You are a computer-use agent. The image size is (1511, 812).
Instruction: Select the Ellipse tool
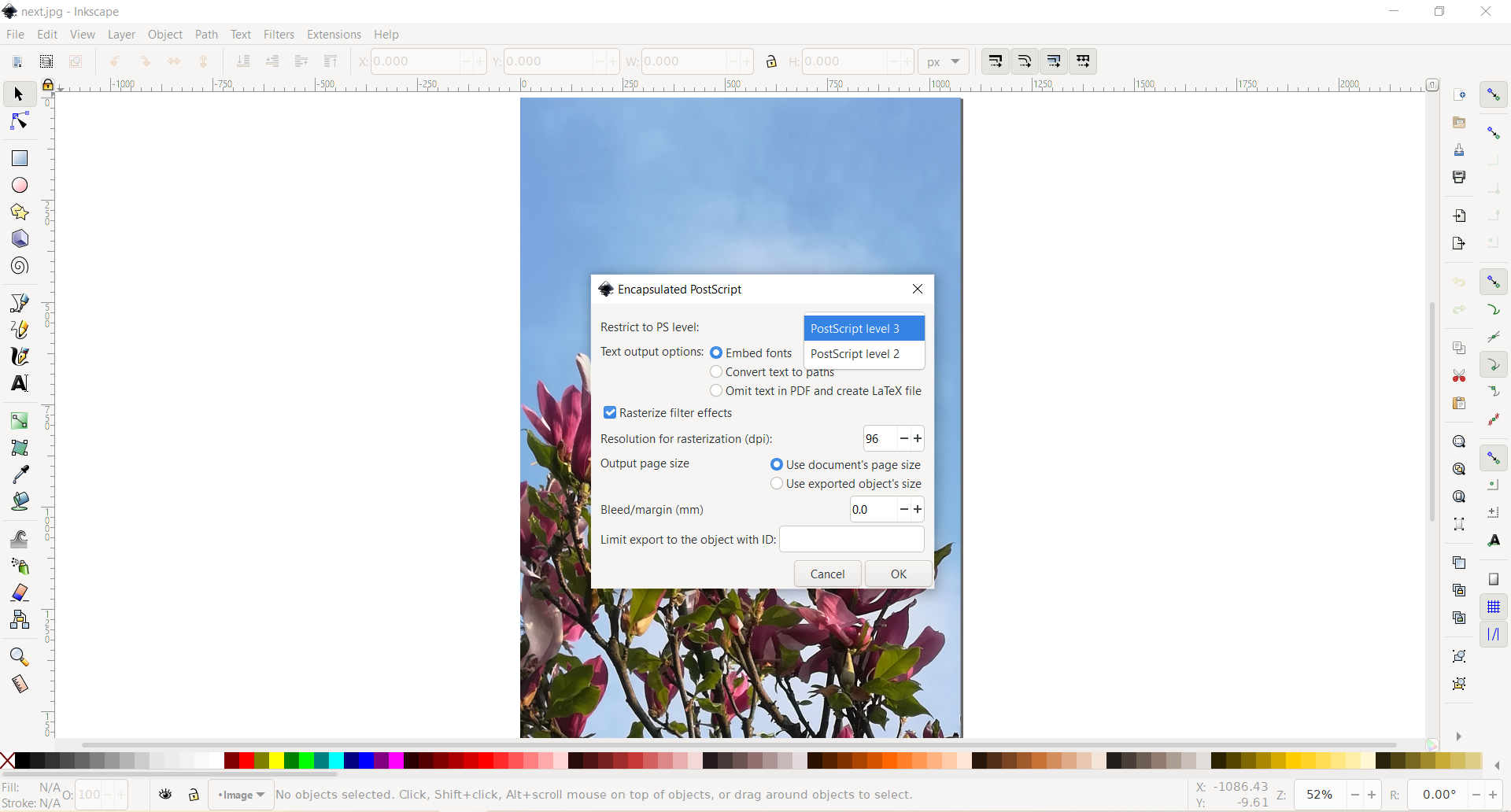point(20,186)
